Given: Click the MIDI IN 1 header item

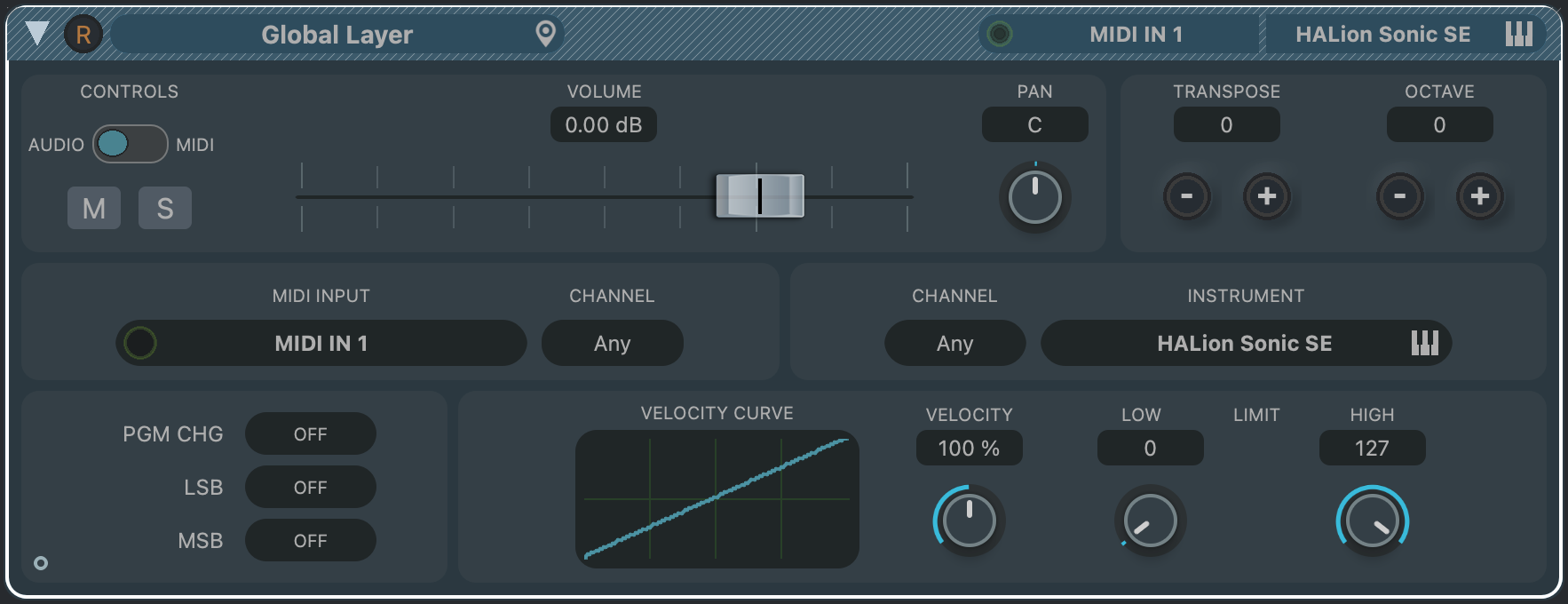Looking at the screenshot, I should tap(1135, 35).
